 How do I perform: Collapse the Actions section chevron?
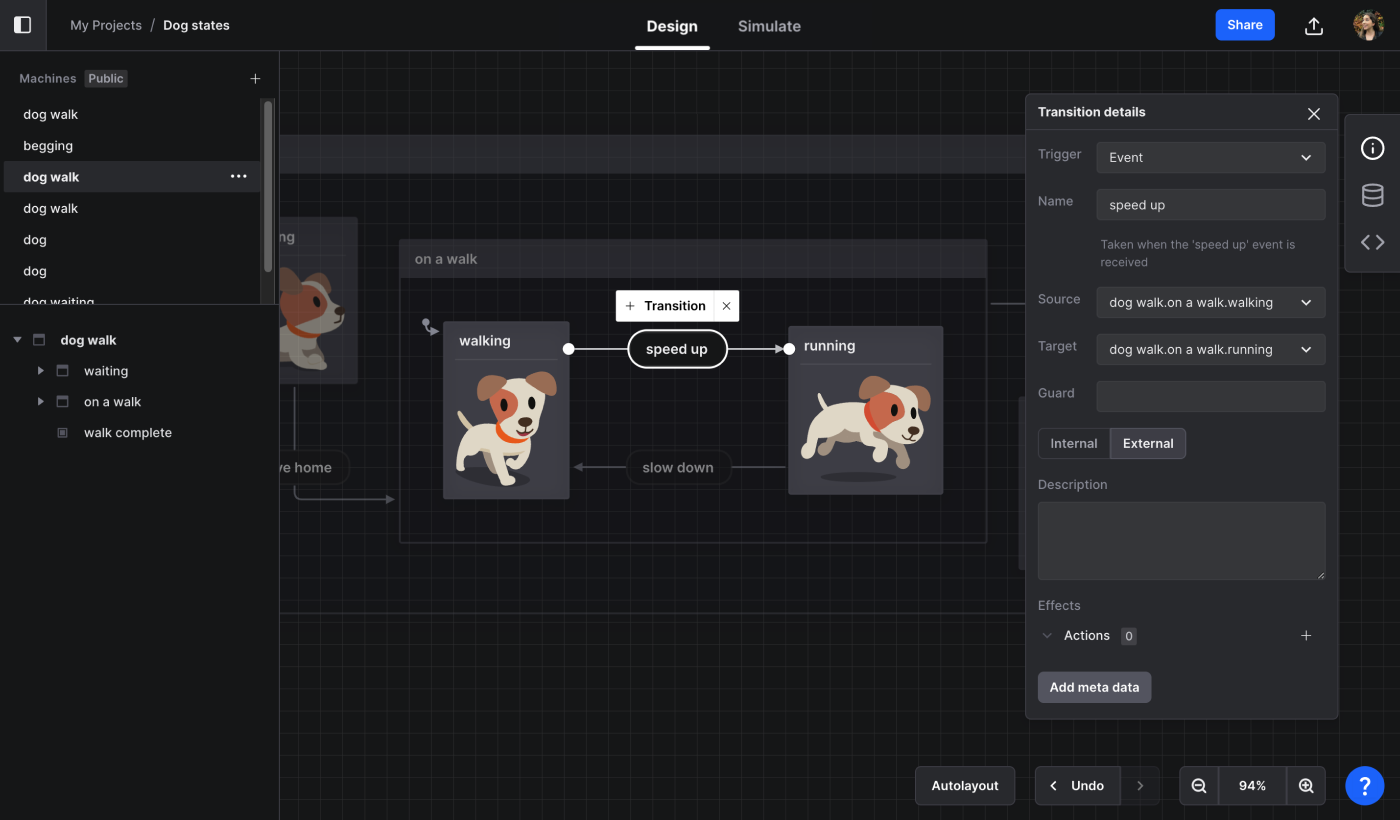[x=1047, y=636]
